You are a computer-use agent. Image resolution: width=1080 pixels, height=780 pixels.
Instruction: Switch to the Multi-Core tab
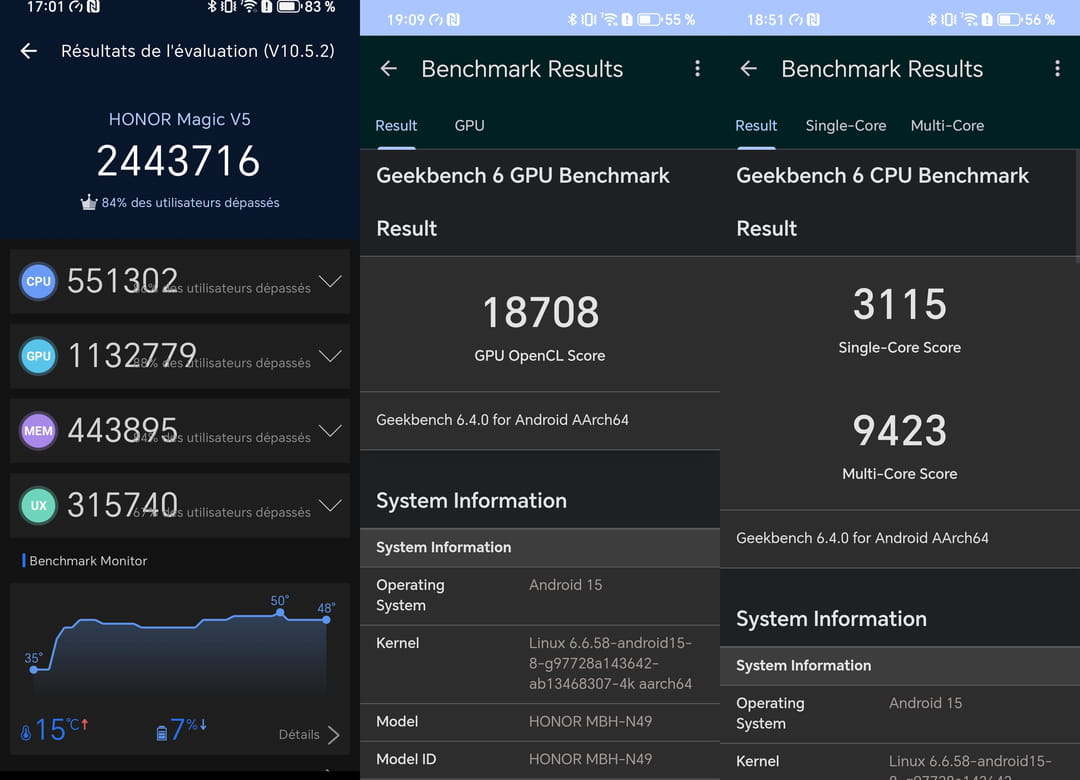[947, 126]
